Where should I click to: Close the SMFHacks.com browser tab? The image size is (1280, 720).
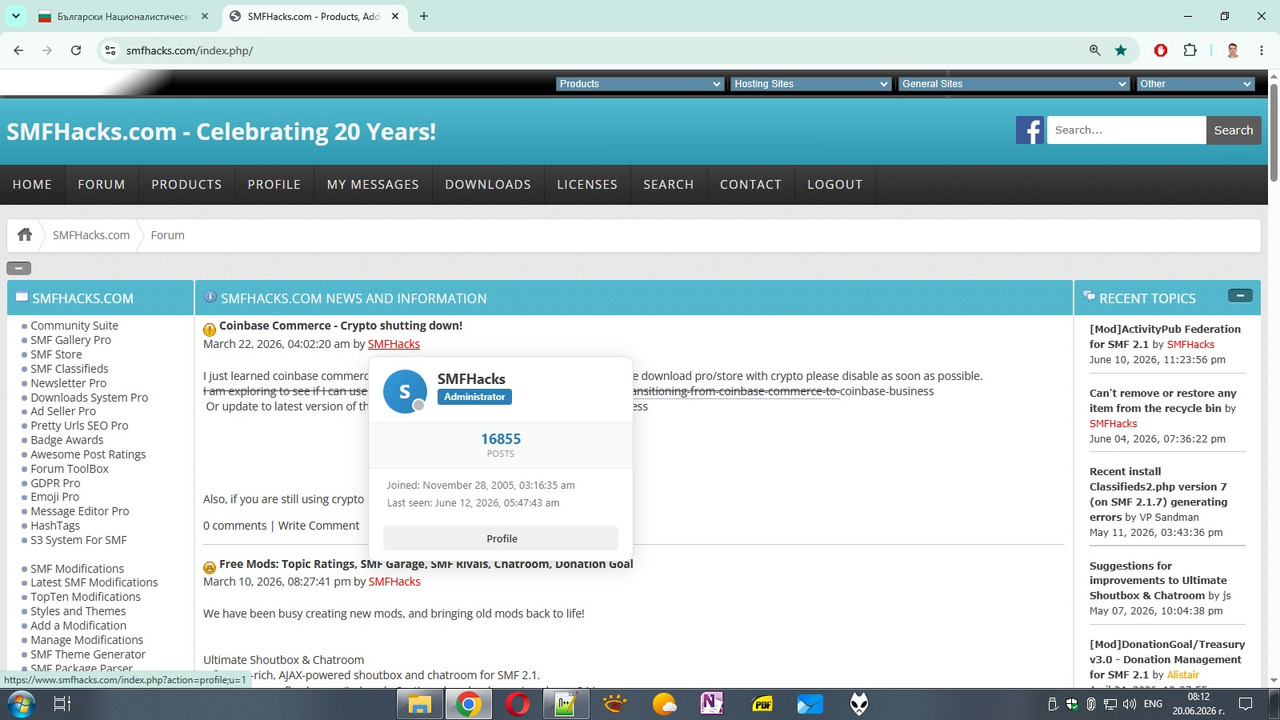pyautogui.click(x=397, y=16)
